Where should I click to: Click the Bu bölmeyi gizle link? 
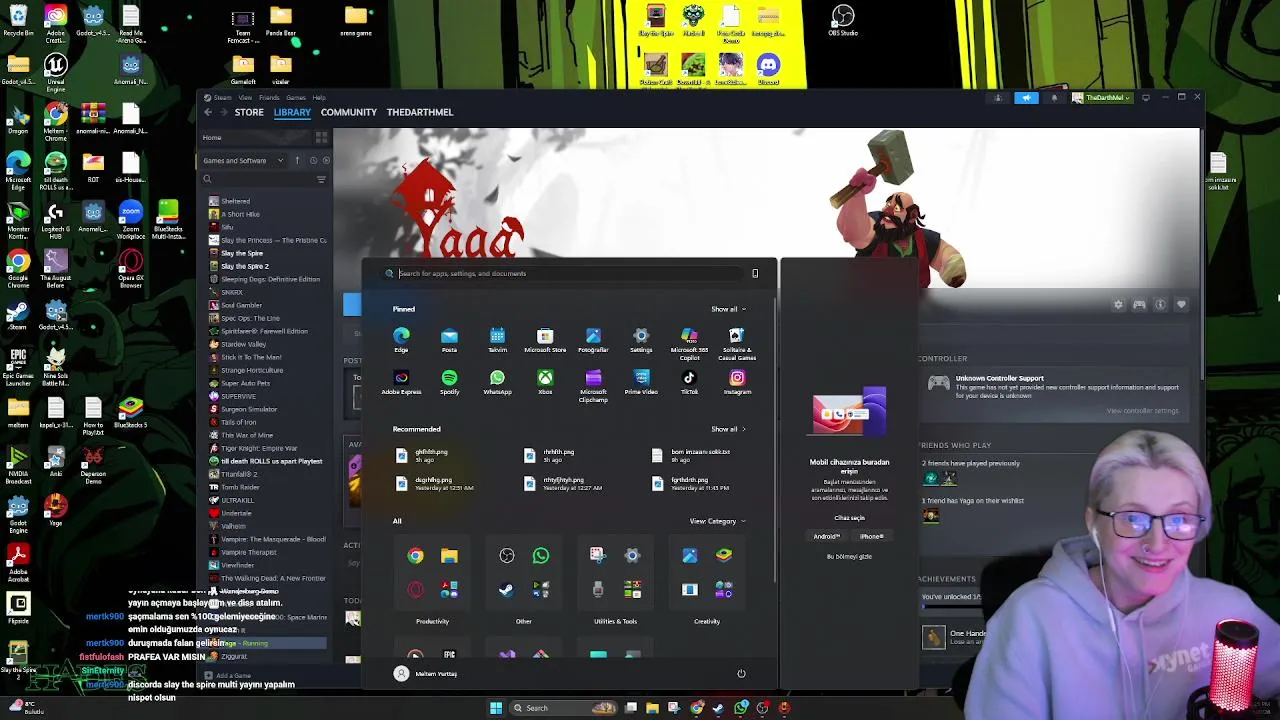(849, 556)
